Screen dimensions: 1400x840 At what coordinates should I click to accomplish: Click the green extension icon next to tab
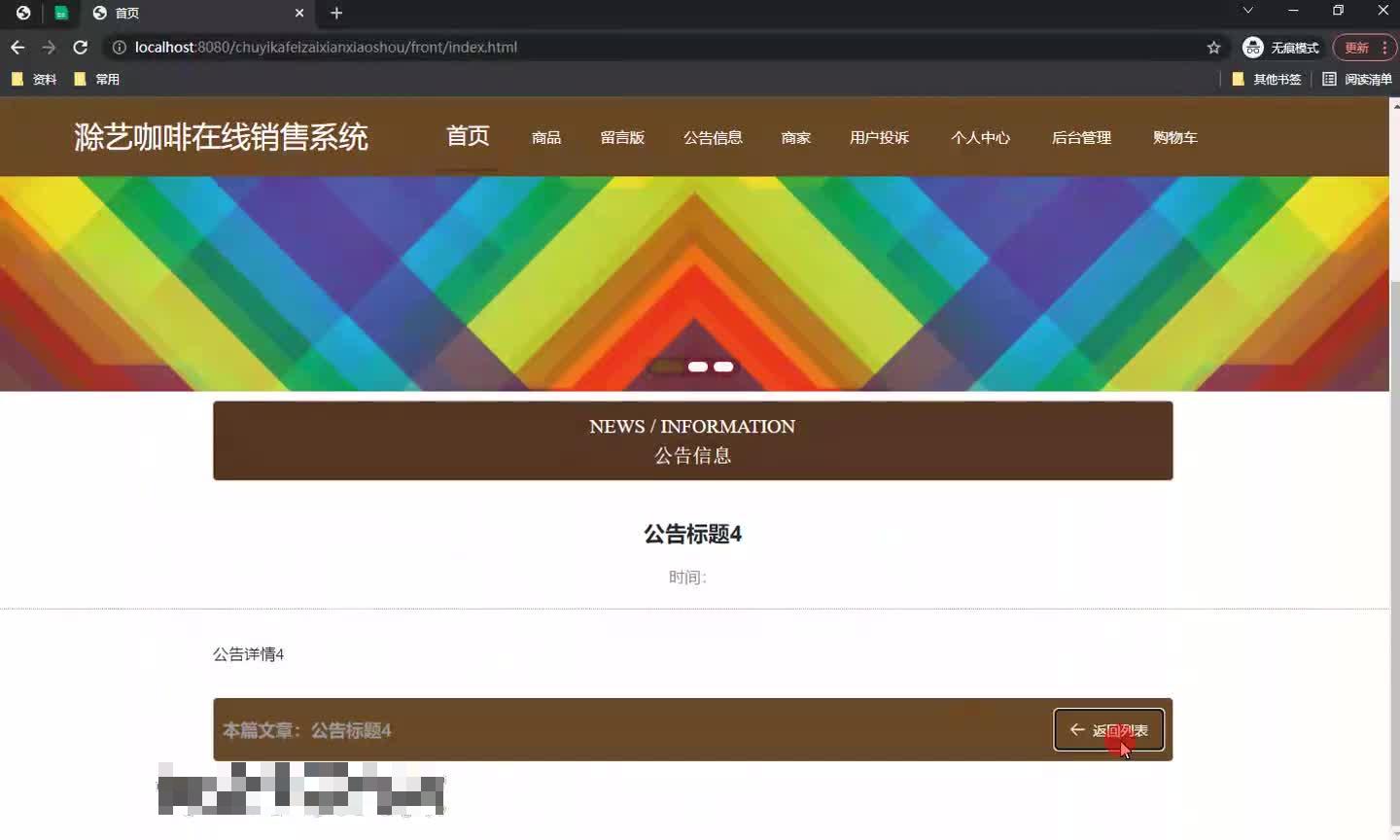tap(62, 14)
